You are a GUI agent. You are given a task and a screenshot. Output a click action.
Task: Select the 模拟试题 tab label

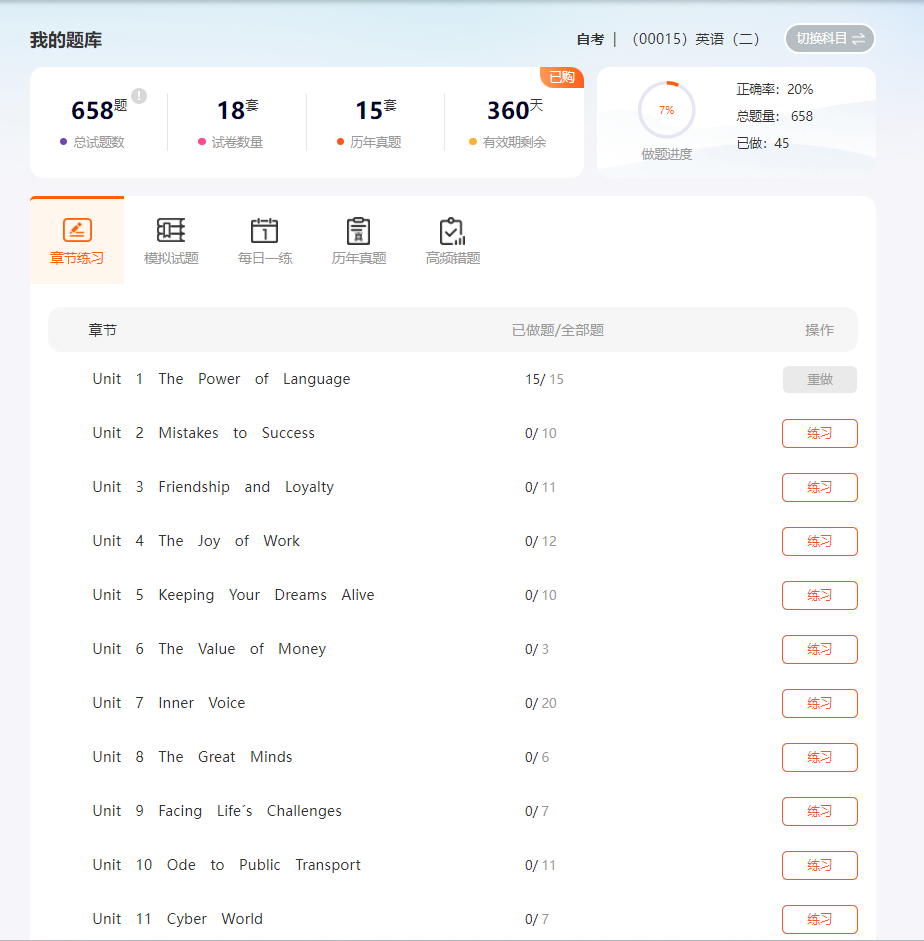pos(171,258)
